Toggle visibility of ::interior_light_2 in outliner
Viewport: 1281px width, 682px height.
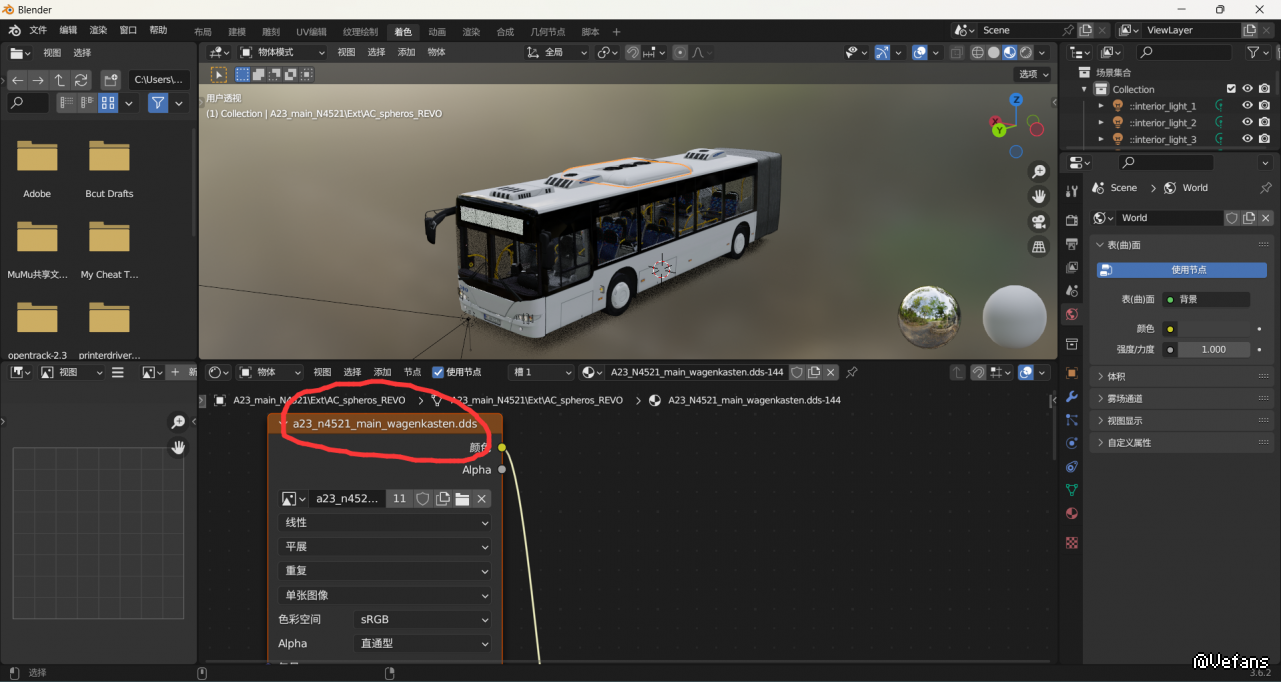pyautogui.click(x=1247, y=123)
